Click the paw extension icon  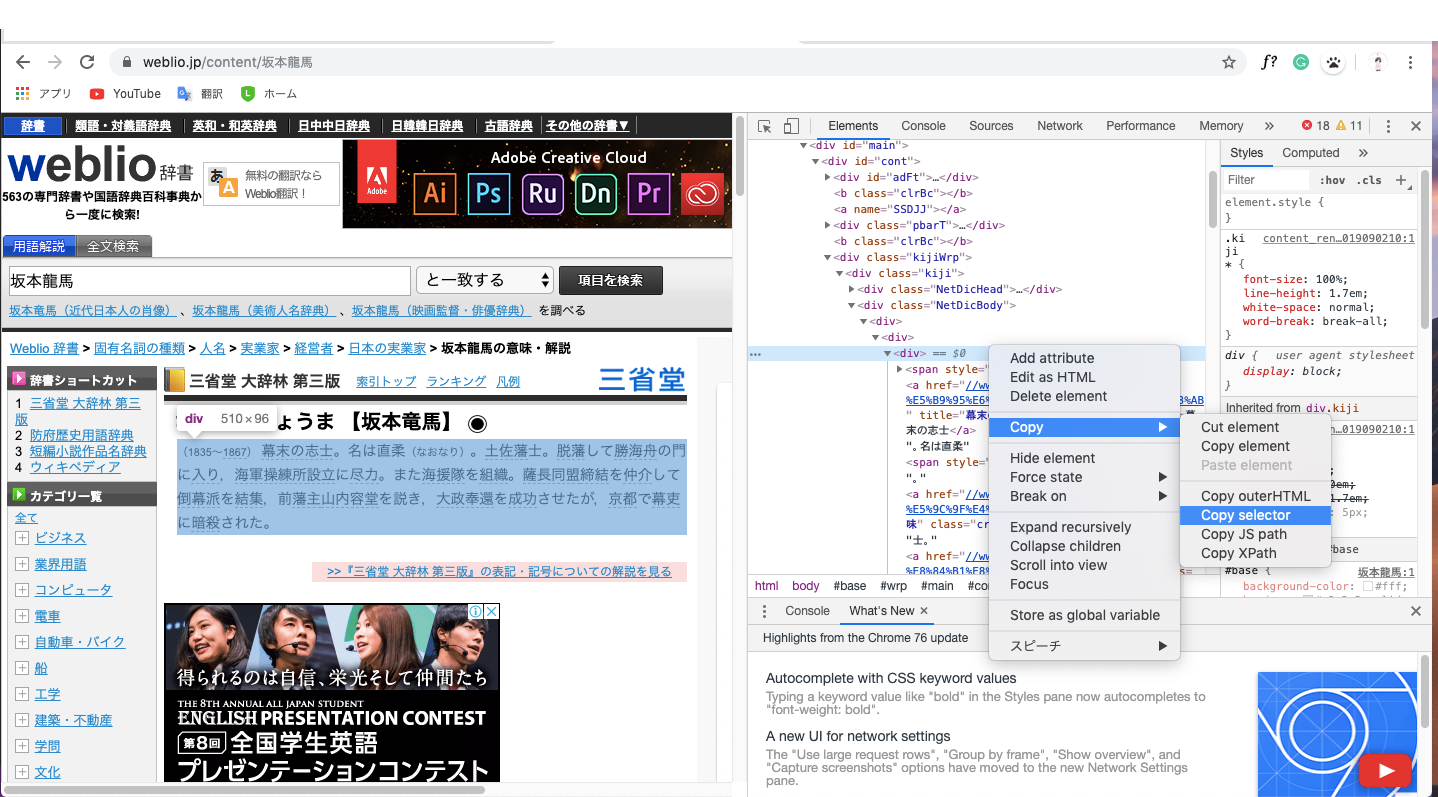(x=1333, y=62)
